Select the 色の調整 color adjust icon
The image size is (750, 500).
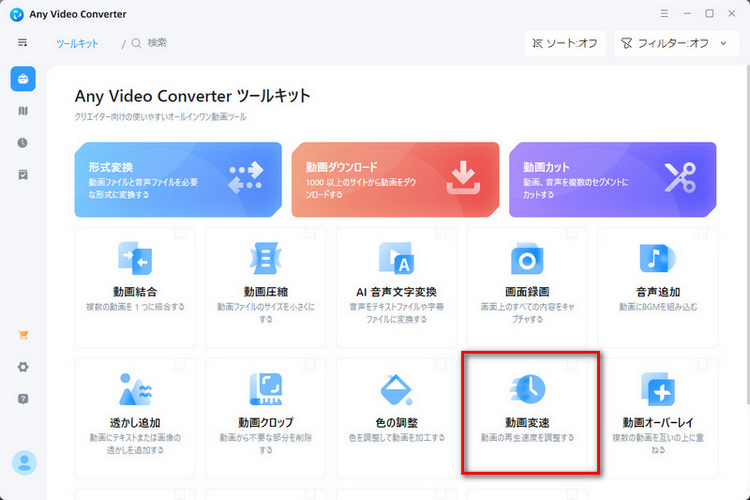tap(397, 389)
